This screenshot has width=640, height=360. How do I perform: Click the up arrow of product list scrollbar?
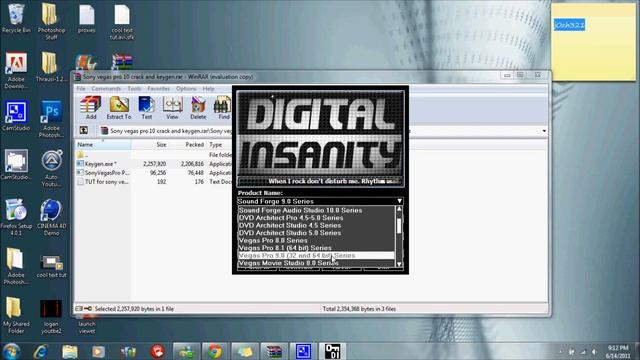(399, 209)
